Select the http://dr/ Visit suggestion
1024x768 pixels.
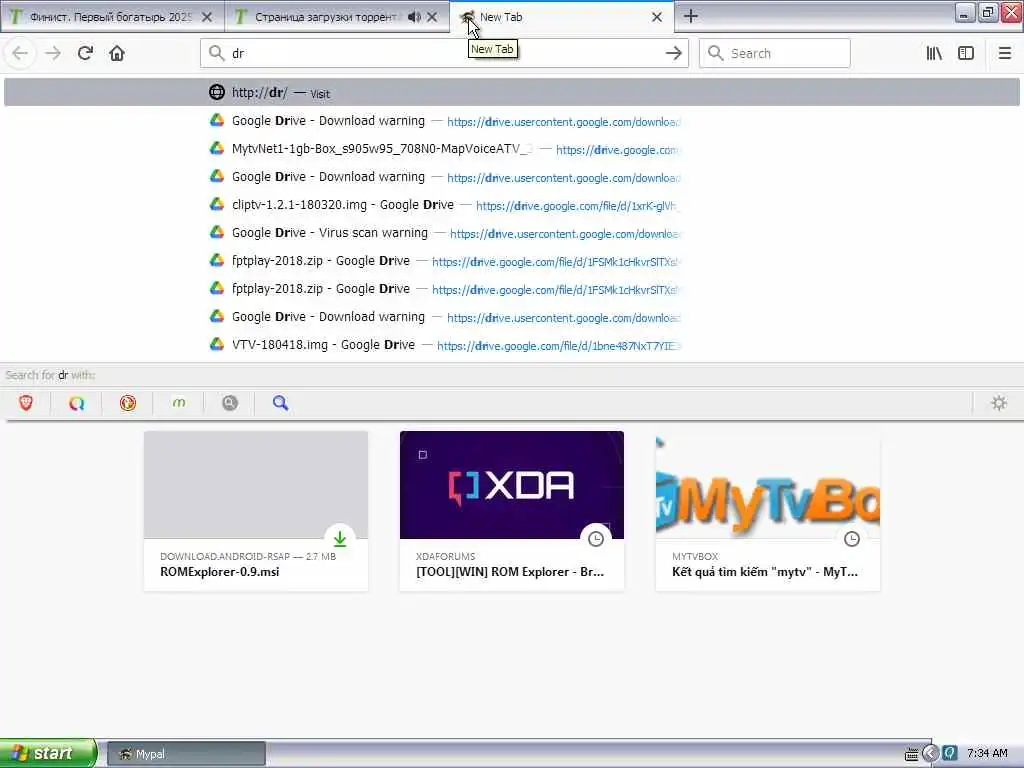pos(511,92)
